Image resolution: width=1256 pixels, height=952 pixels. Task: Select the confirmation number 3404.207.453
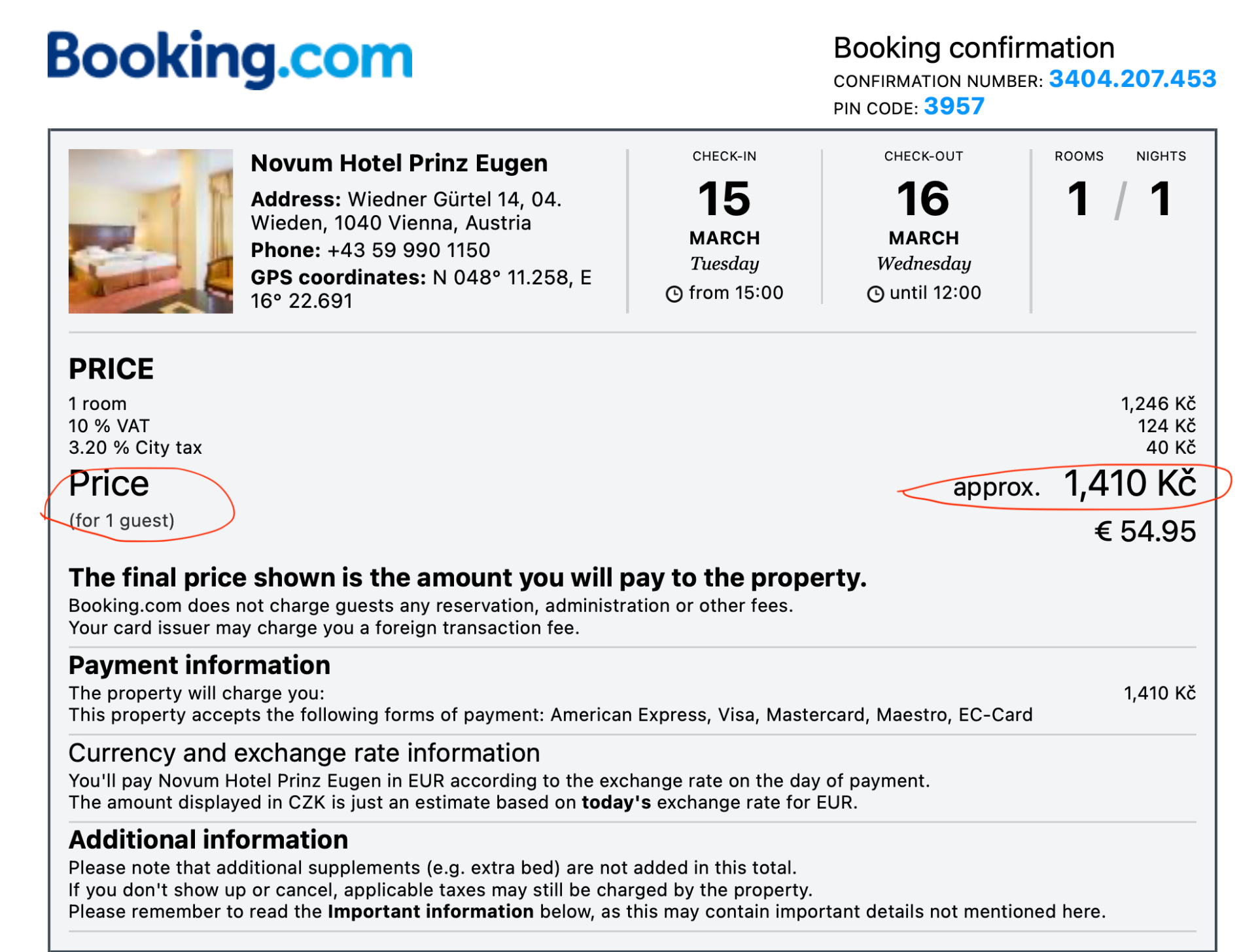click(x=1132, y=79)
